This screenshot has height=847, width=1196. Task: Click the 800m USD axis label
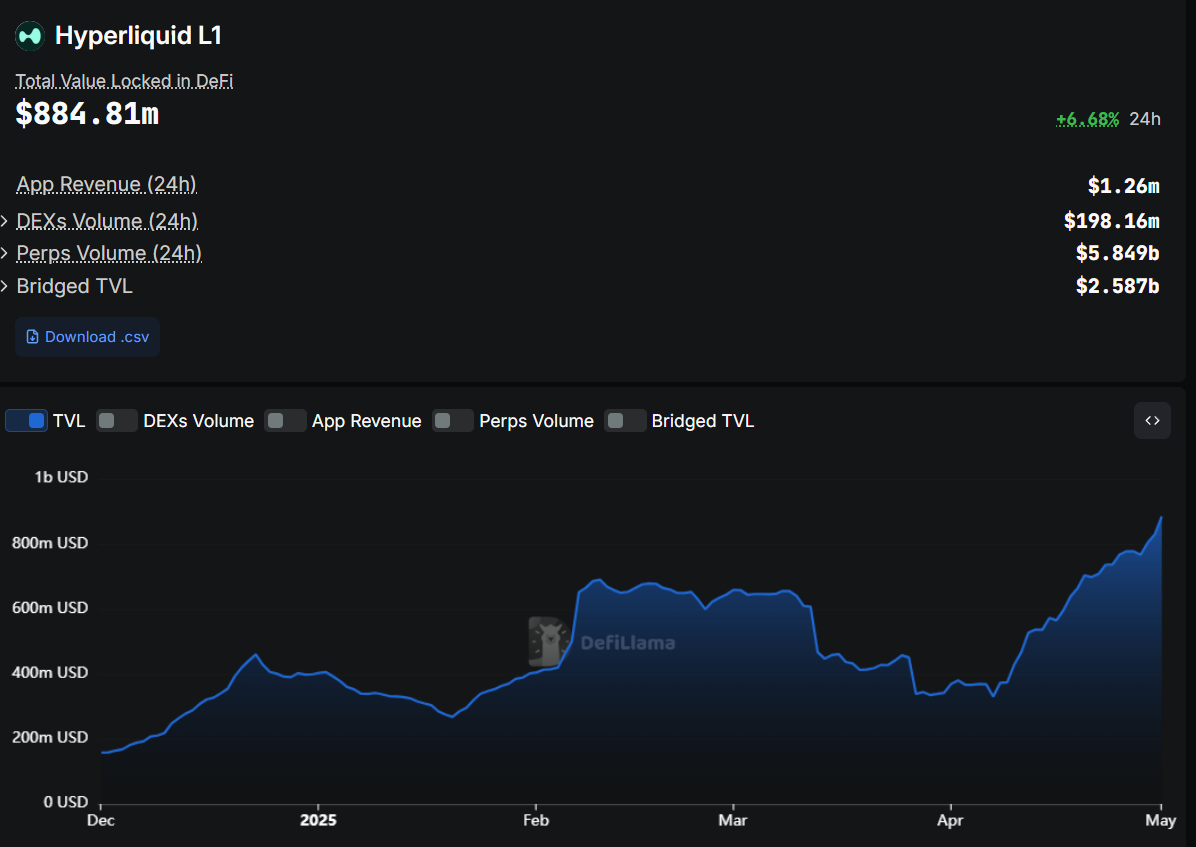pyautogui.click(x=50, y=543)
